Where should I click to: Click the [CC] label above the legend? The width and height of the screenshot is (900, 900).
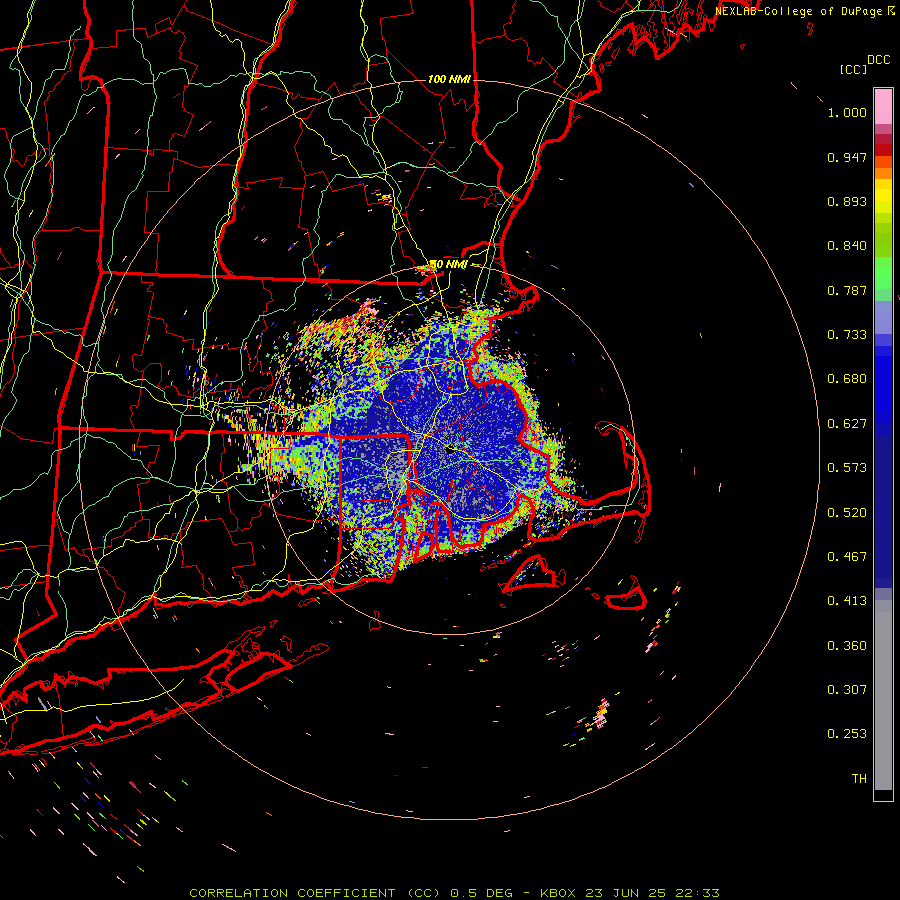click(x=853, y=69)
